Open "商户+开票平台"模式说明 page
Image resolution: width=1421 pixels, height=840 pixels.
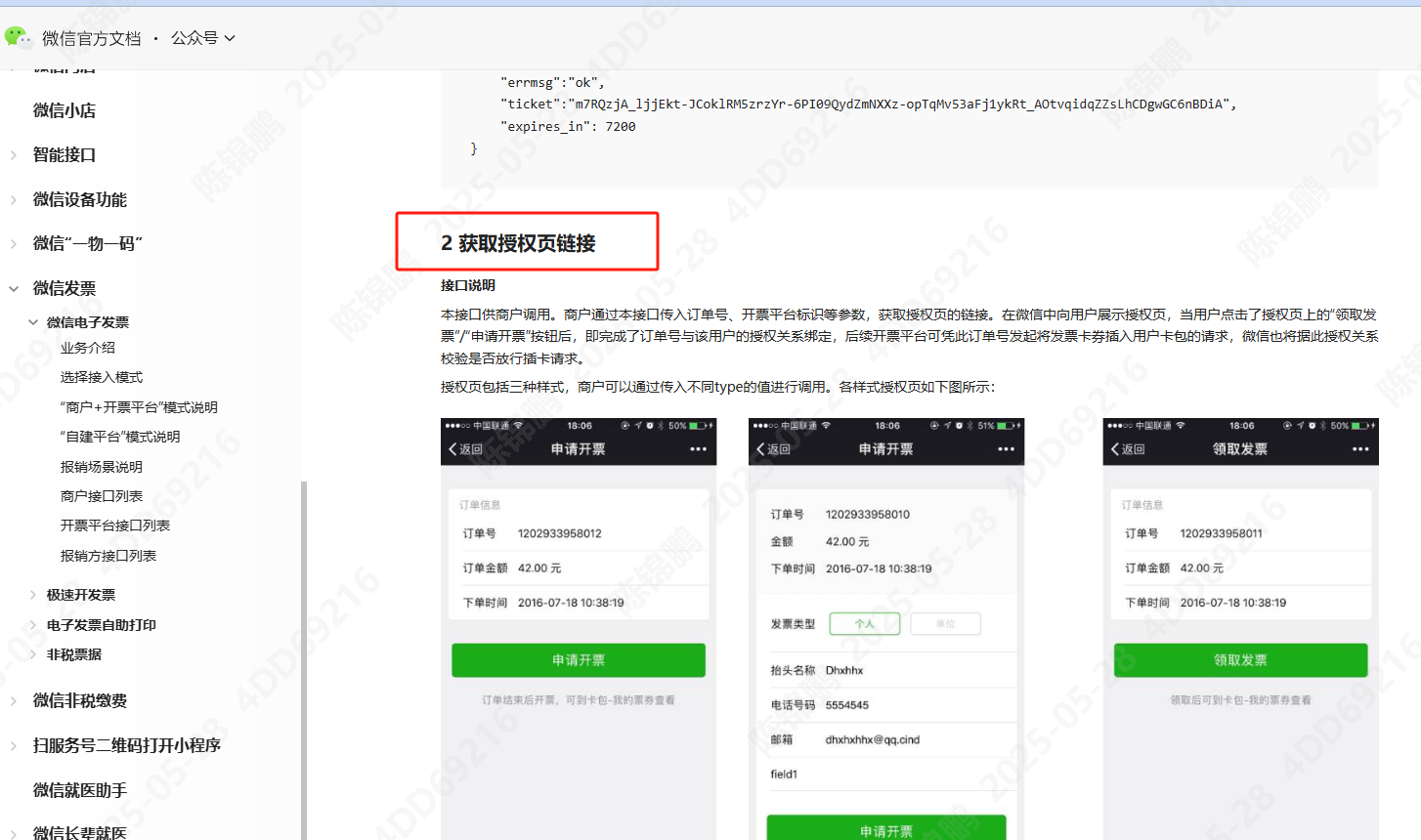pyautogui.click(x=139, y=407)
